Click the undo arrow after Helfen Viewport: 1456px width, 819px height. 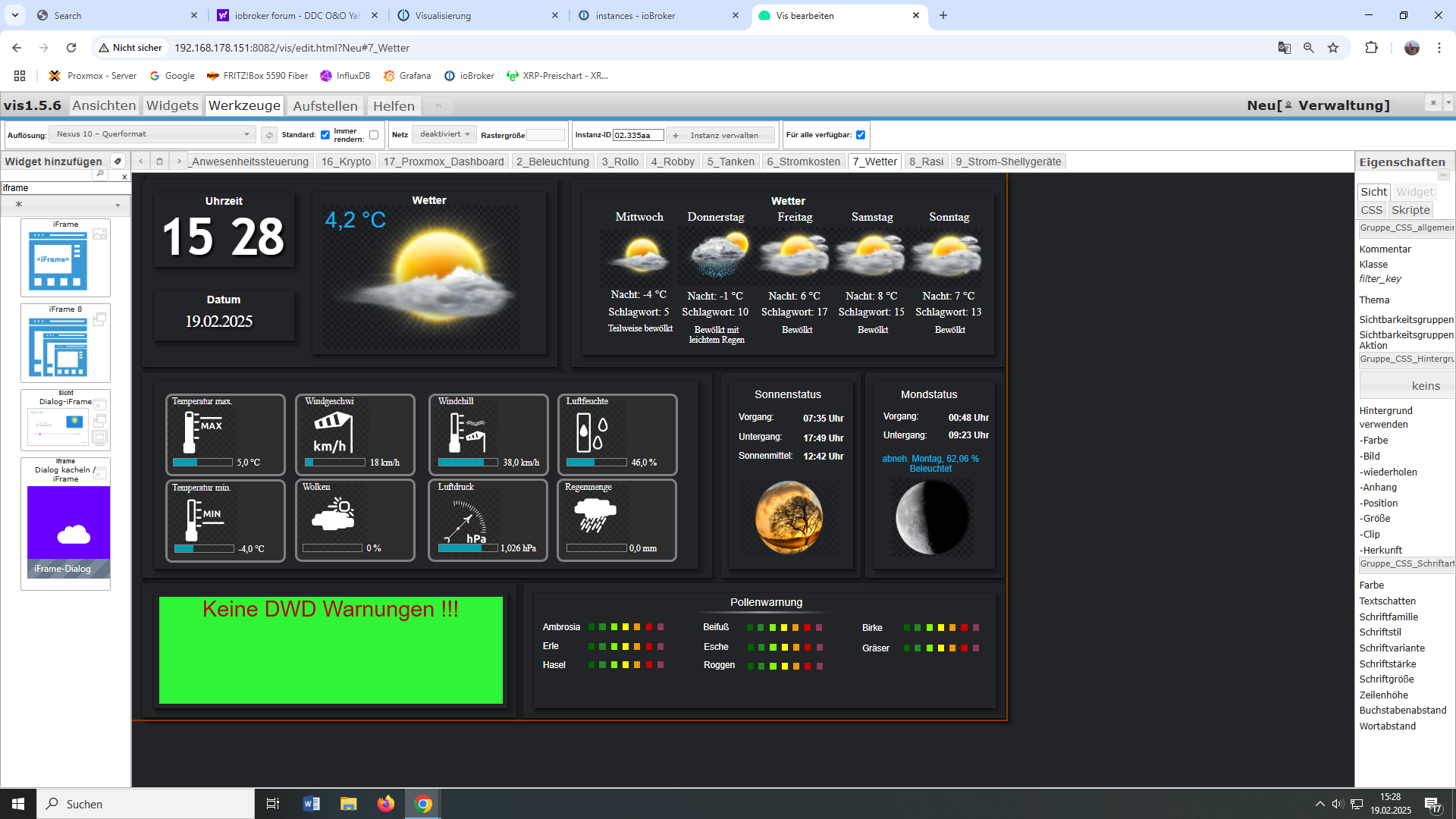click(x=438, y=106)
